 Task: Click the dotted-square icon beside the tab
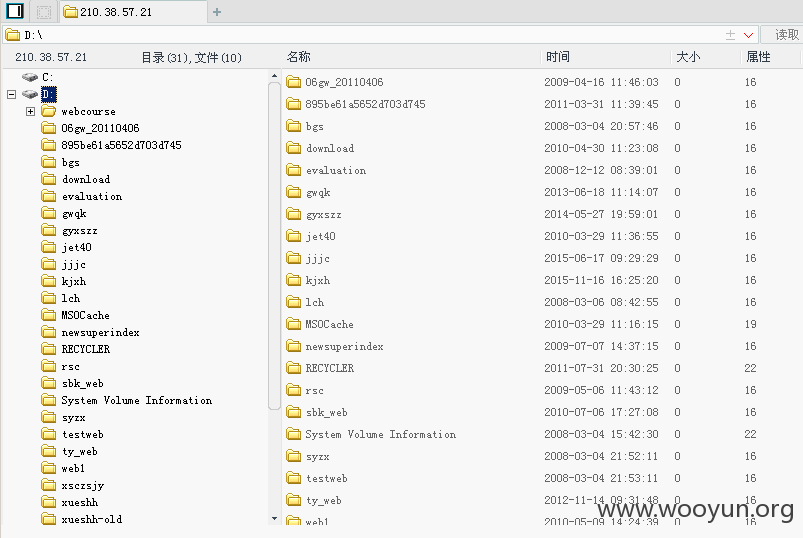[44, 12]
